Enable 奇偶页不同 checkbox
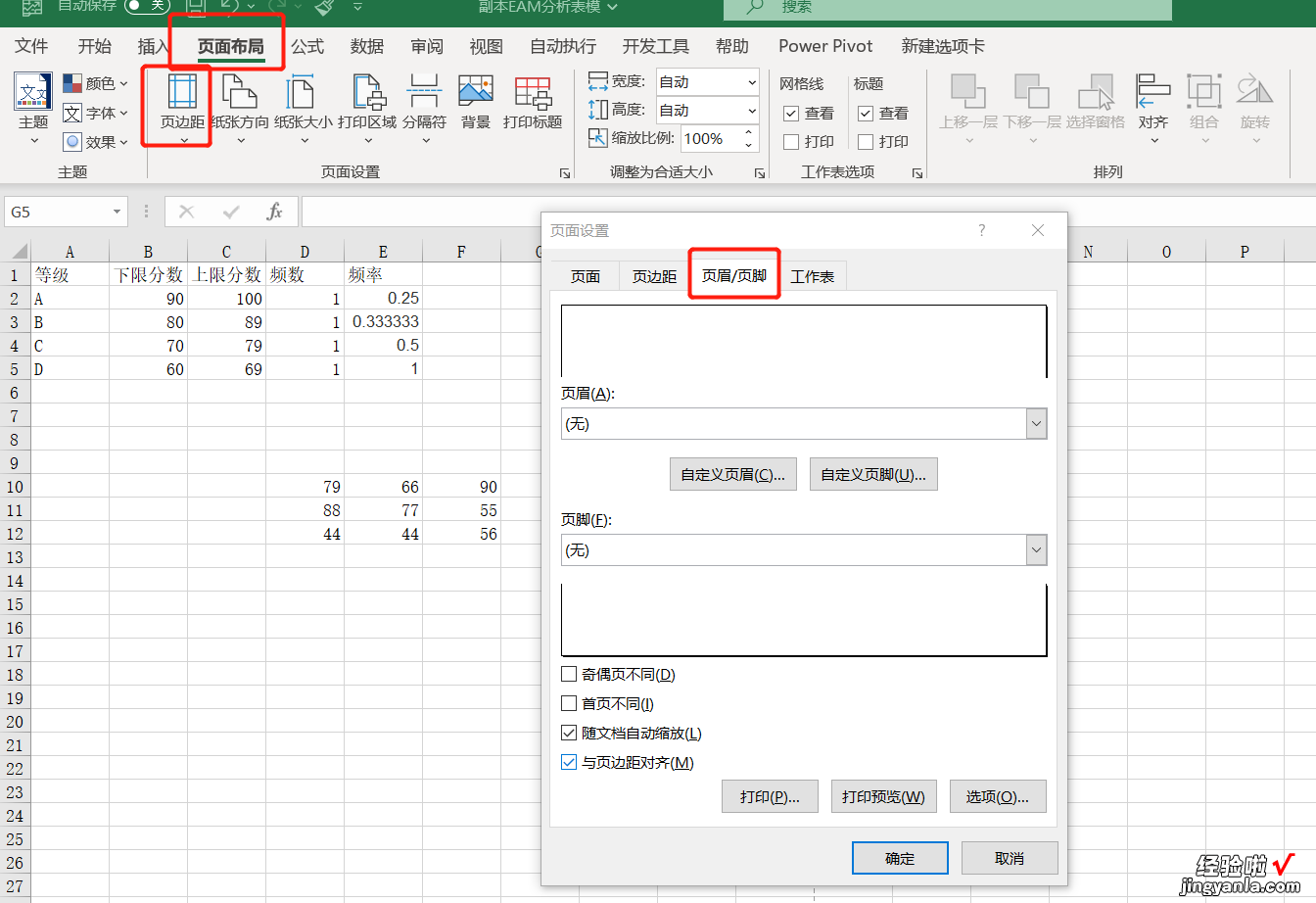Viewport: 1316px width, 903px height. coord(569,674)
